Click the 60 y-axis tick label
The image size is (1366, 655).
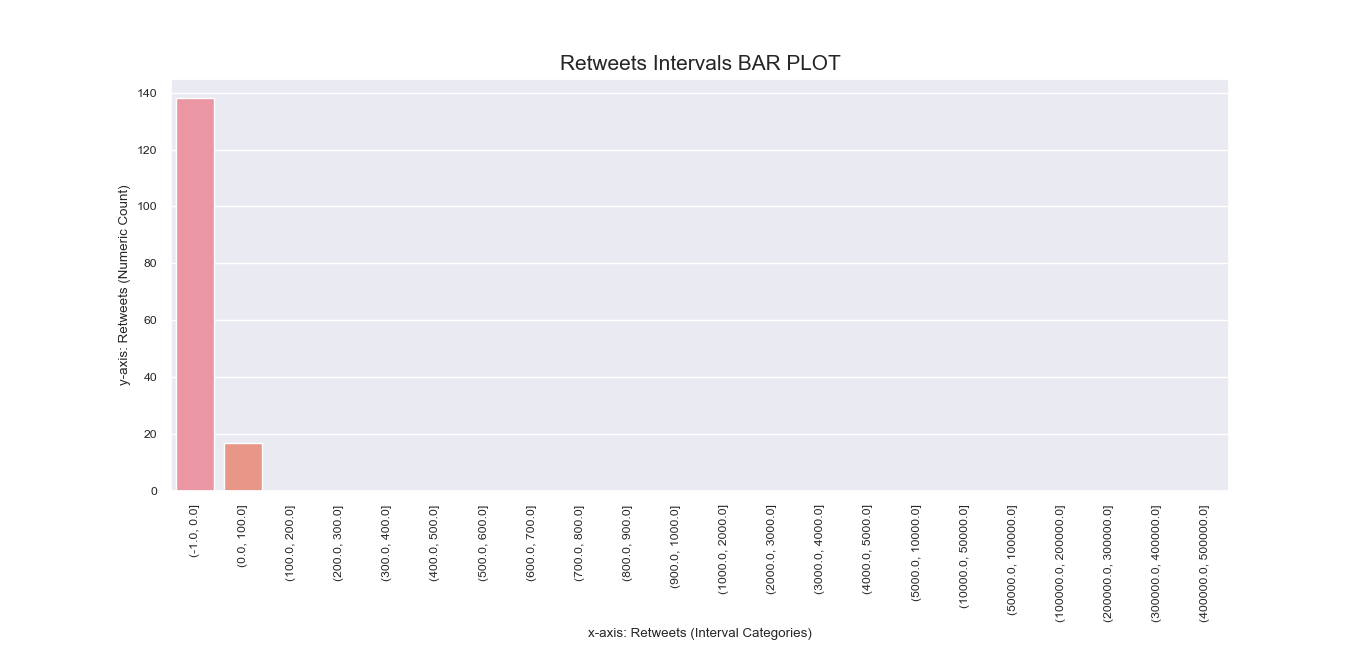[150, 320]
